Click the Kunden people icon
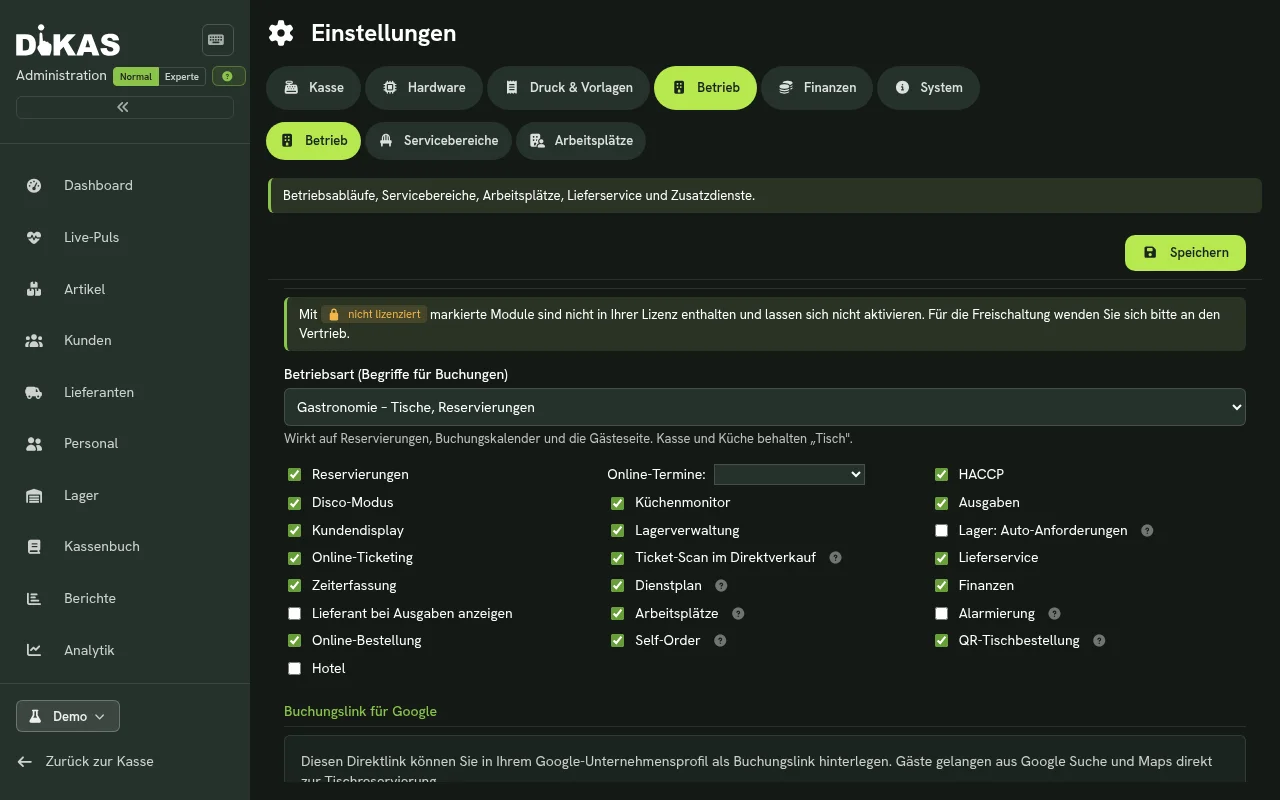The height and width of the screenshot is (800, 1280). [34, 341]
